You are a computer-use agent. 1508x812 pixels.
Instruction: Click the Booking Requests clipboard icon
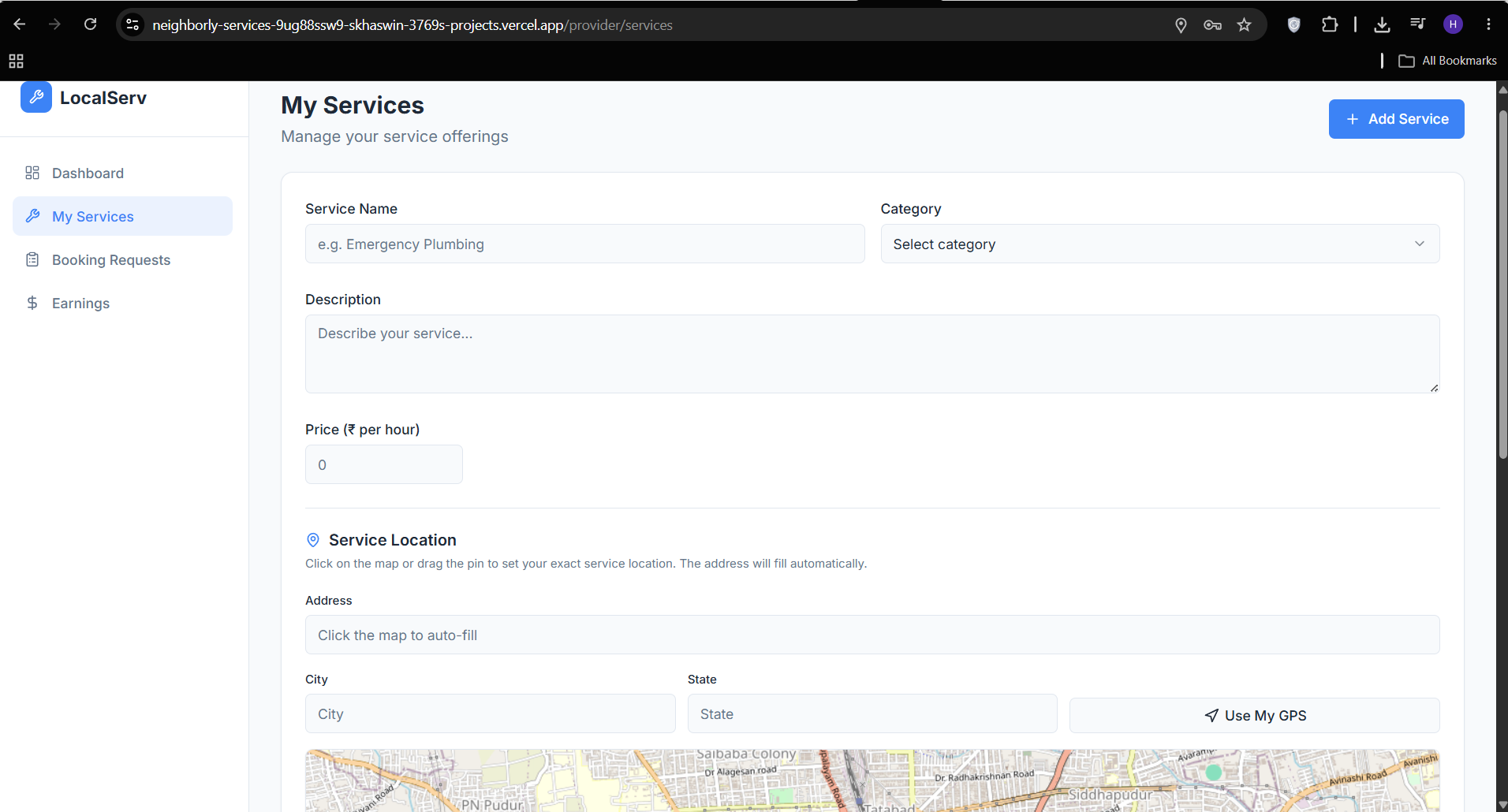pyautogui.click(x=32, y=259)
